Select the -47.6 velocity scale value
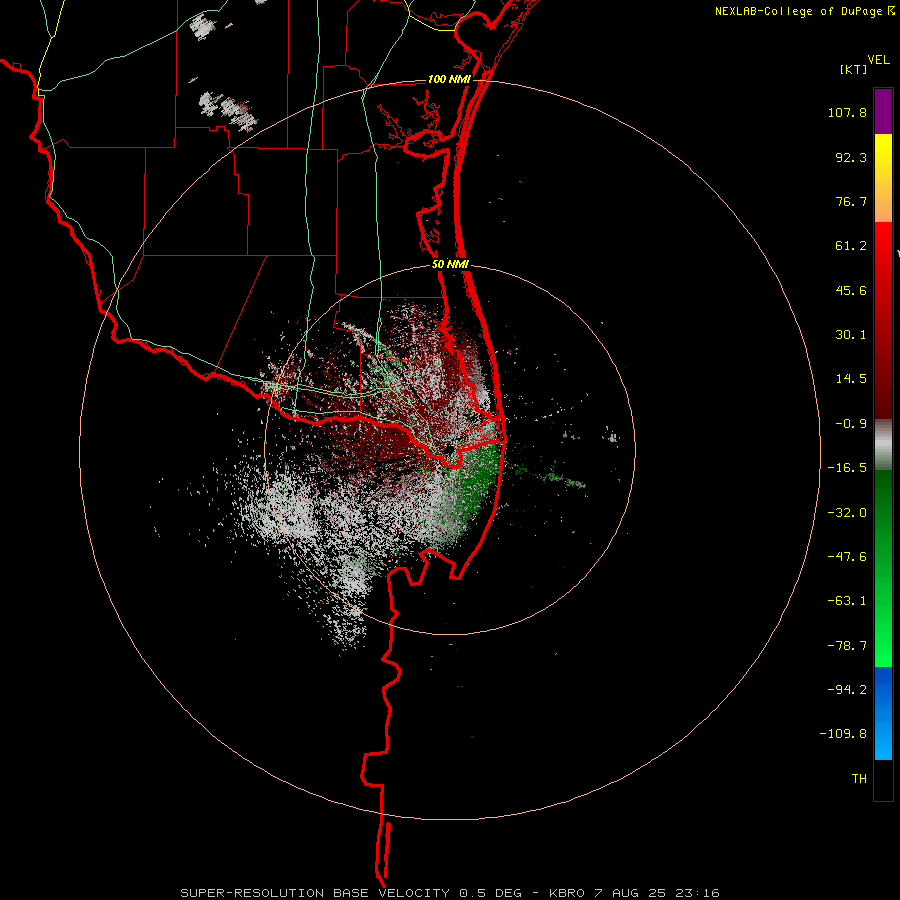Screen dimensions: 900x900 pyautogui.click(x=847, y=557)
